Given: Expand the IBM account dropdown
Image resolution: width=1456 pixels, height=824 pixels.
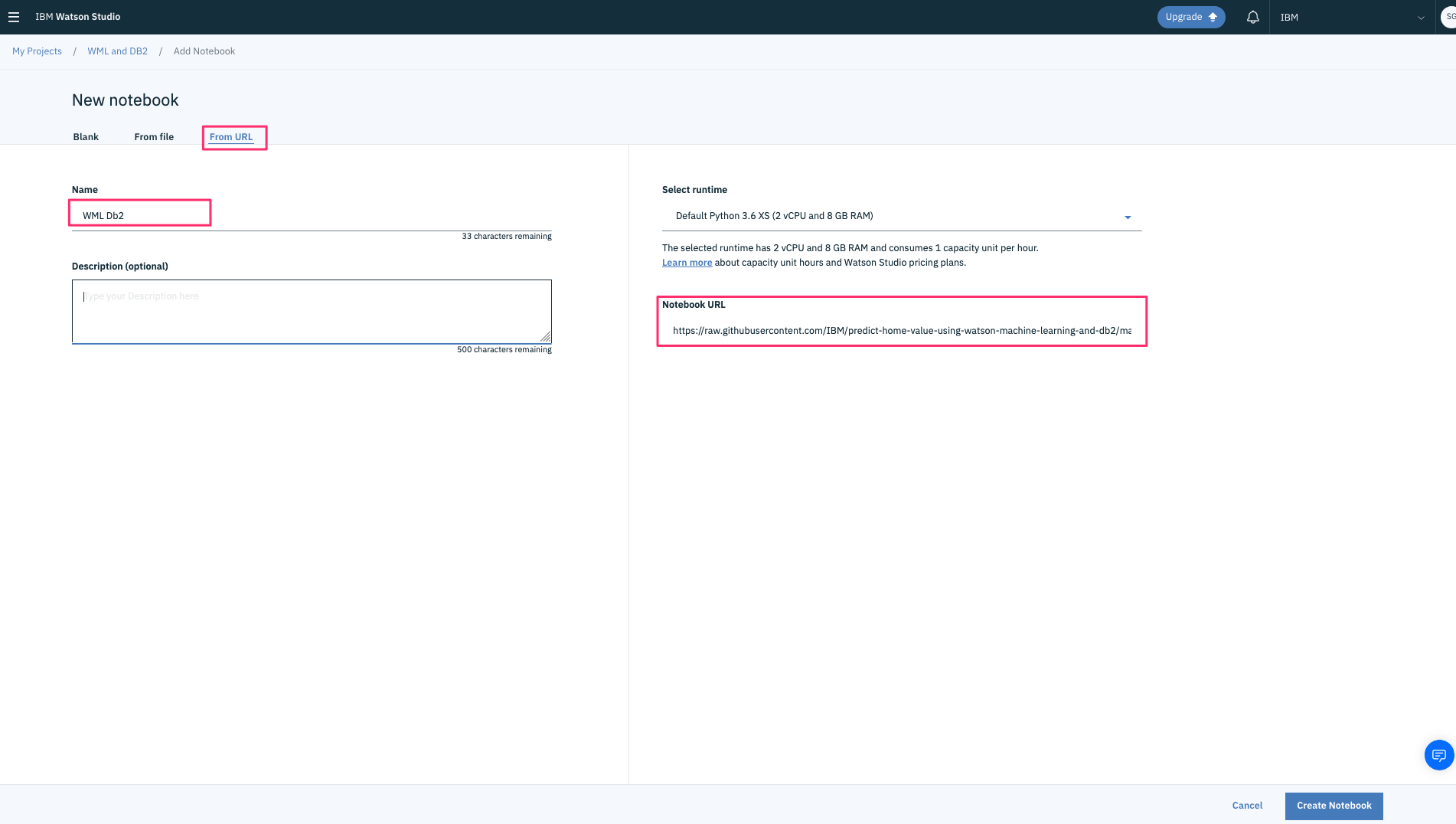Looking at the screenshot, I should coord(1352,17).
